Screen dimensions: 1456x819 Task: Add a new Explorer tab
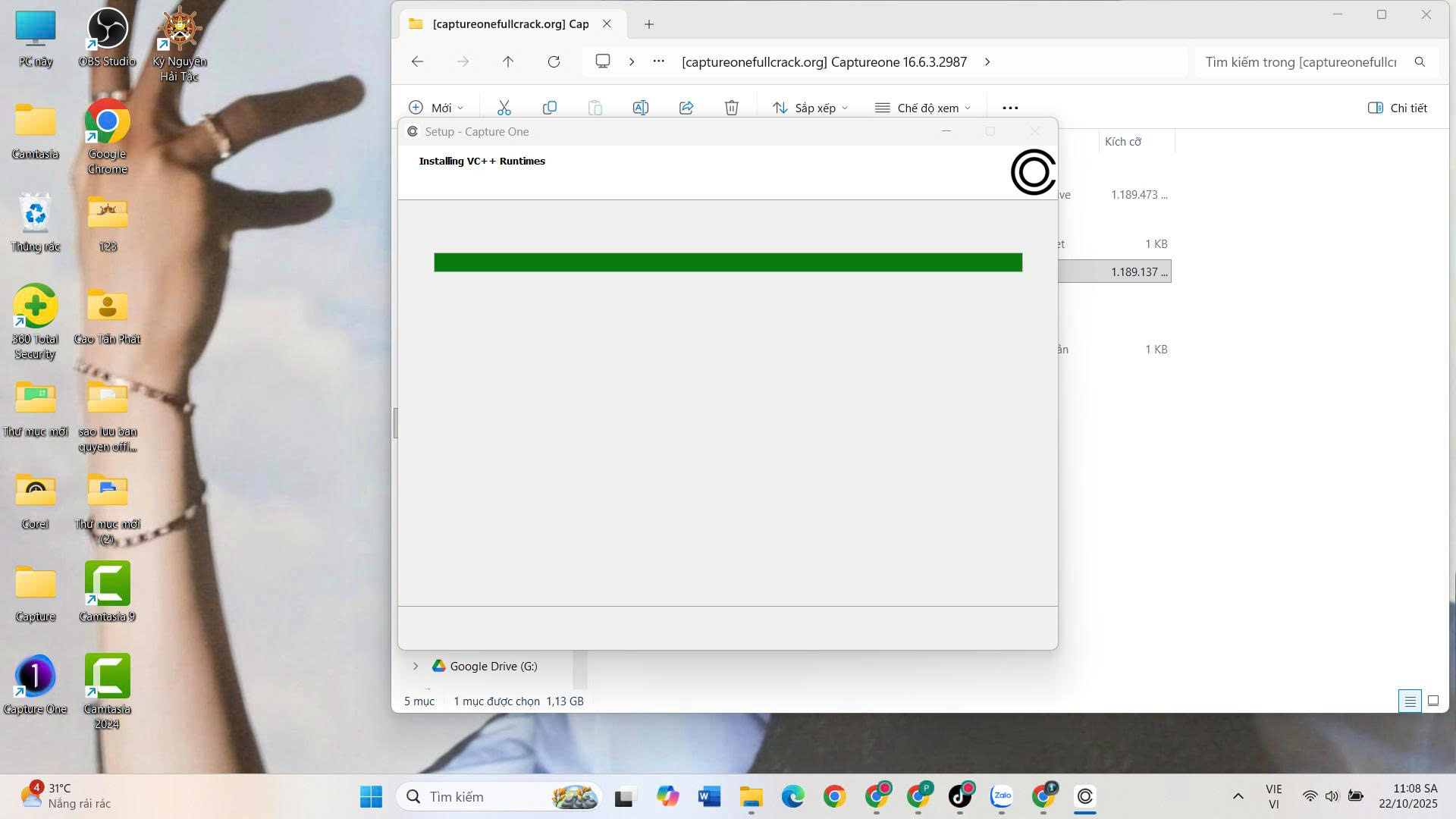[648, 24]
